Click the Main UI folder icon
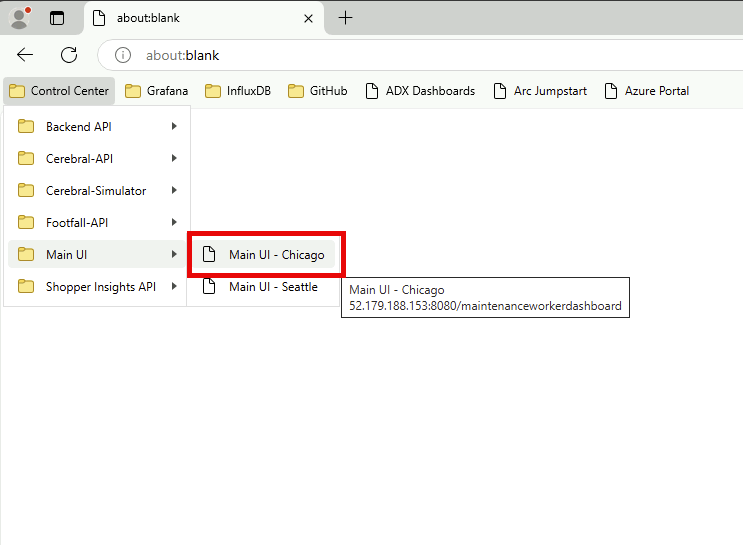The image size is (743, 545). pyautogui.click(x=26, y=254)
